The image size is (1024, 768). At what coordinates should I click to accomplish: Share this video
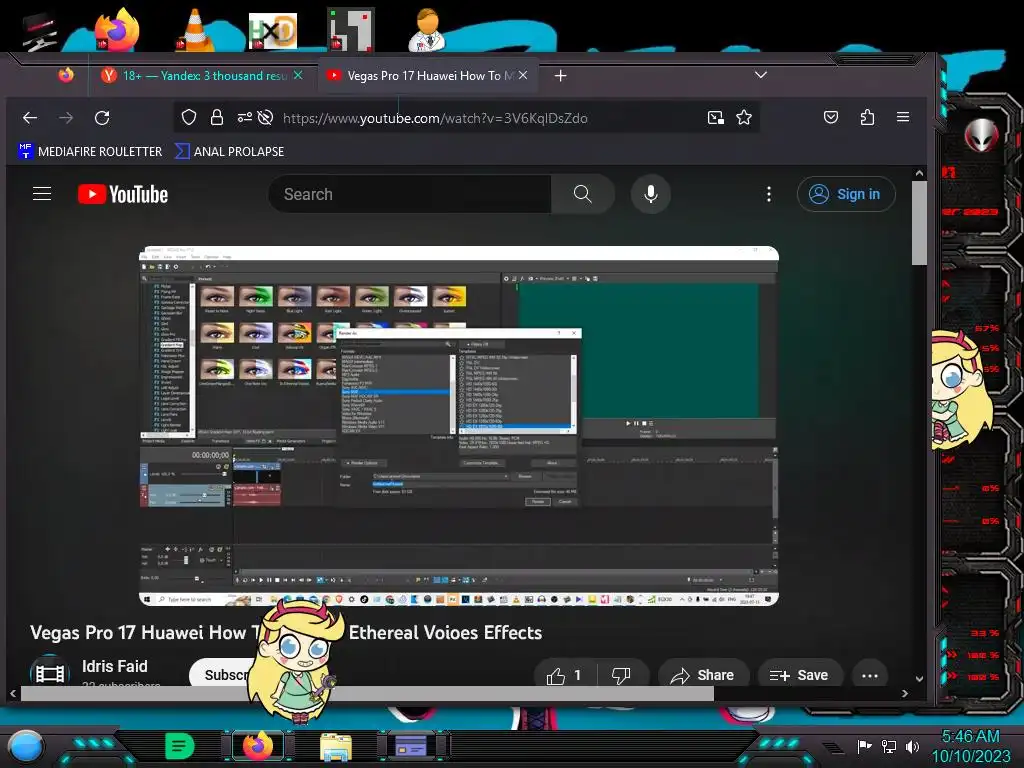click(x=703, y=675)
